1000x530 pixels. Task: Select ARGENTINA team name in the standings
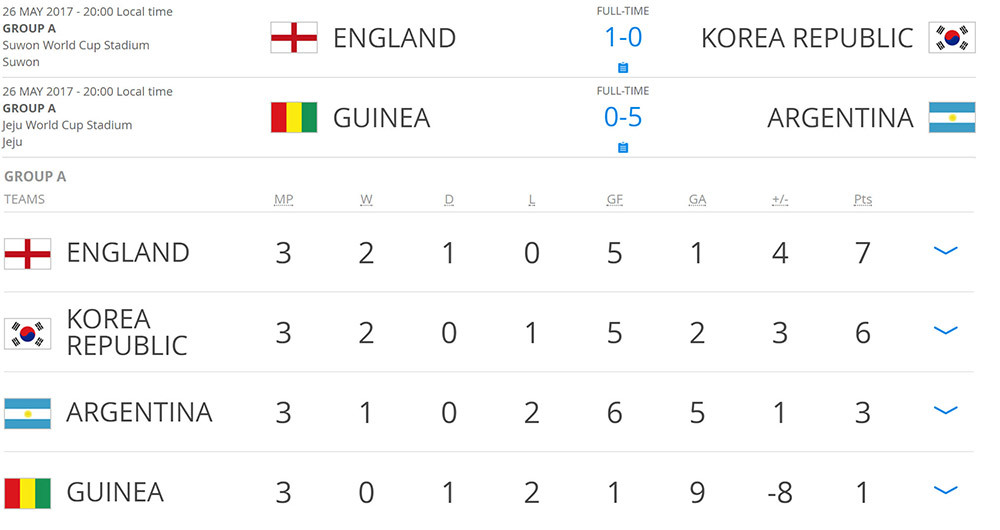pyautogui.click(x=139, y=412)
